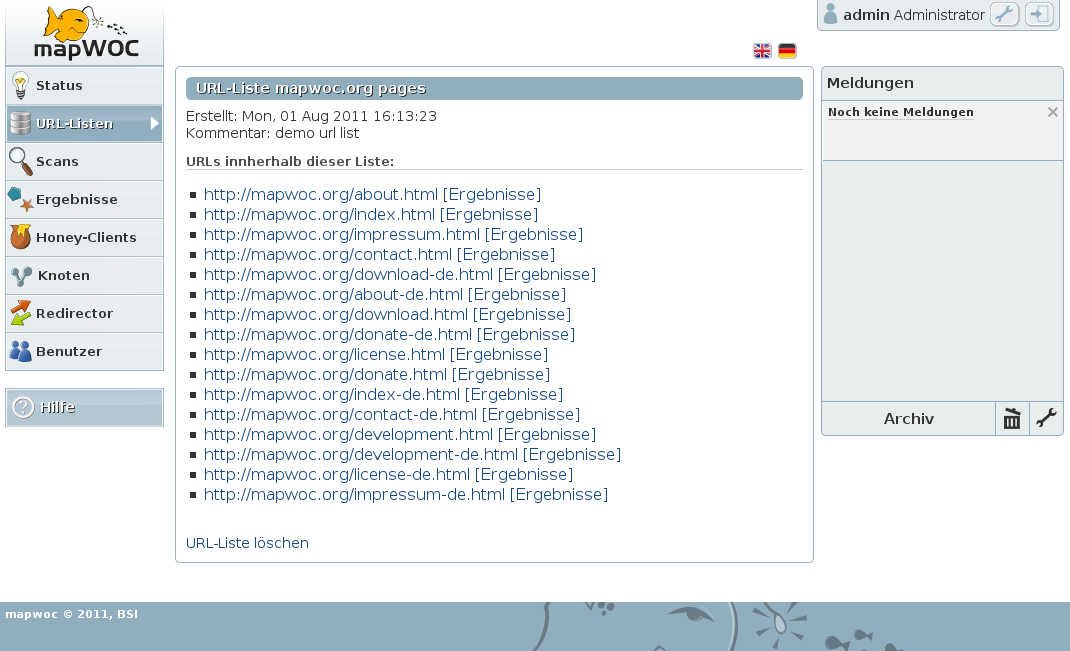Click the logout icon beside admin
Viewport: 1070px width, 651px height.
[x=1039, y=15]
